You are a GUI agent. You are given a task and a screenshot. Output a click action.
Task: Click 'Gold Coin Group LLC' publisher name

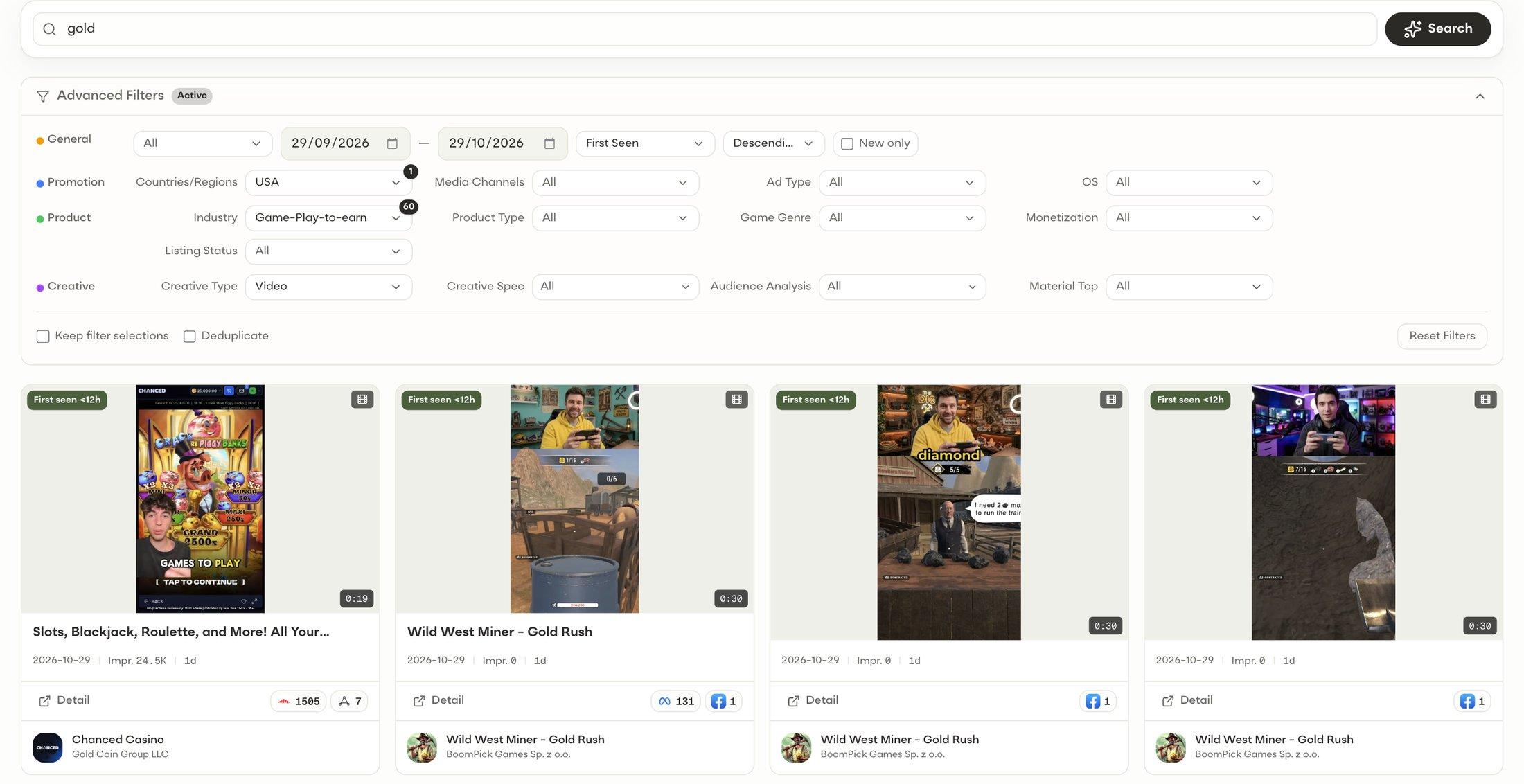[120, 754]
